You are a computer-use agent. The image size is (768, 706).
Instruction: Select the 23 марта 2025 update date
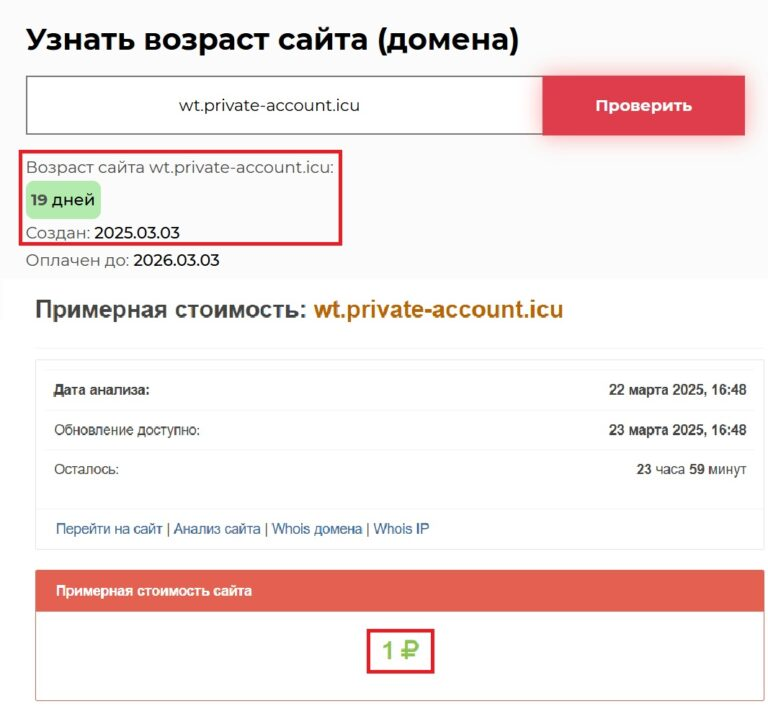click(x=677, y=429)
